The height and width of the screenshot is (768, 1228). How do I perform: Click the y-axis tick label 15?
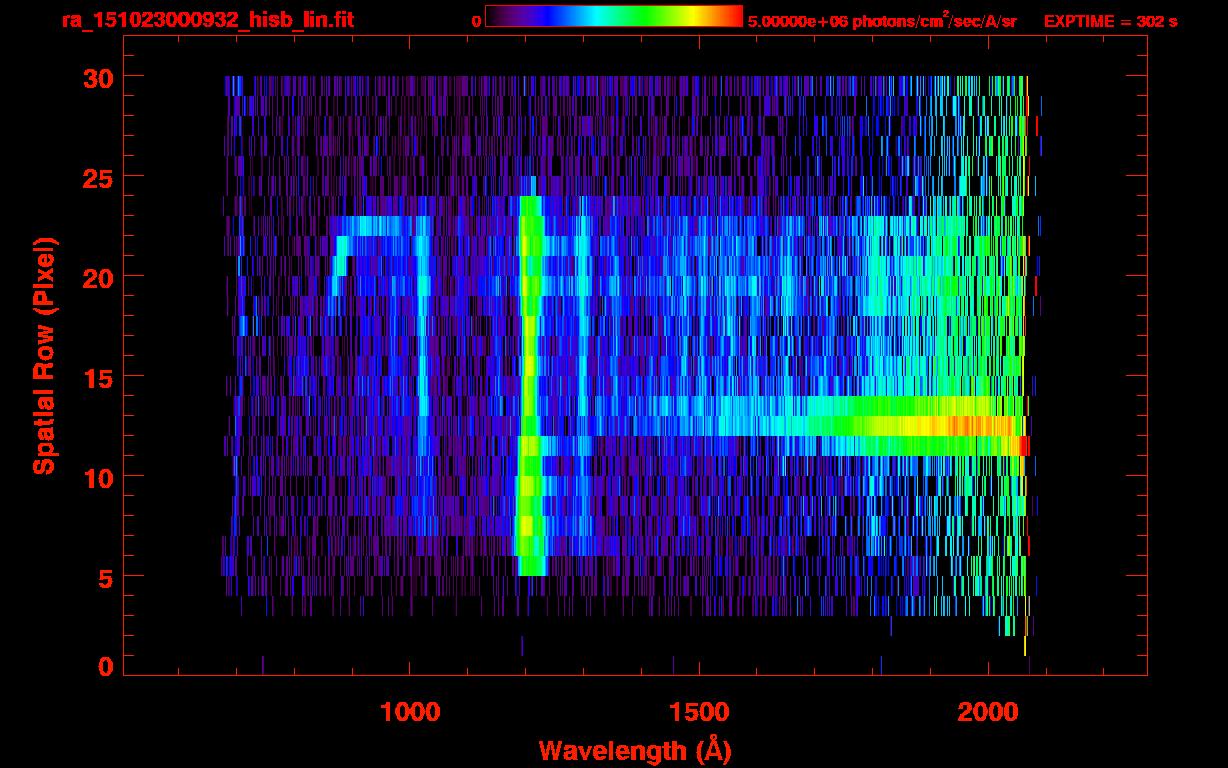(x=98, y=377)
